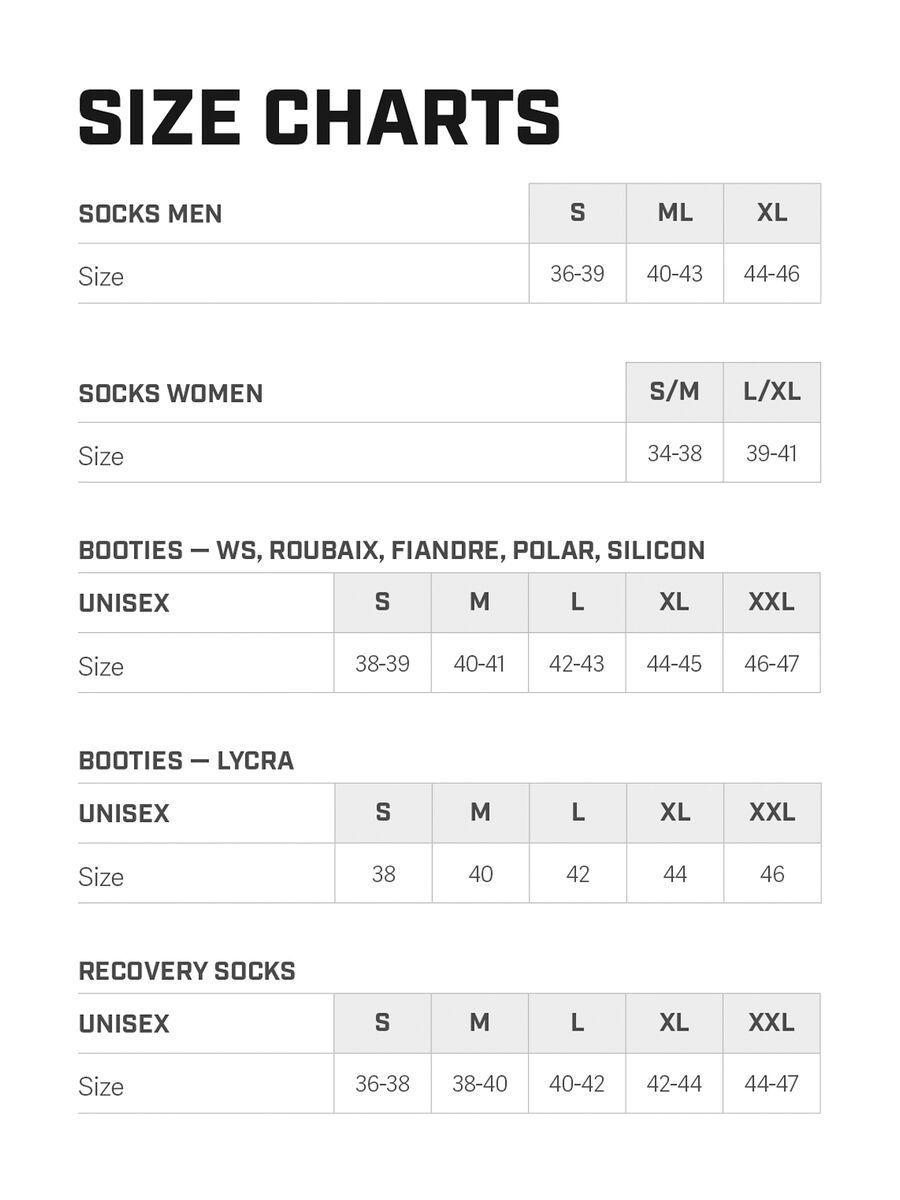Image resolution: width=900 pixels, height=1200 pixels.
Task: Click the Booties WS, Roubaix, Fiandre heading
Action: click(392, 550)
